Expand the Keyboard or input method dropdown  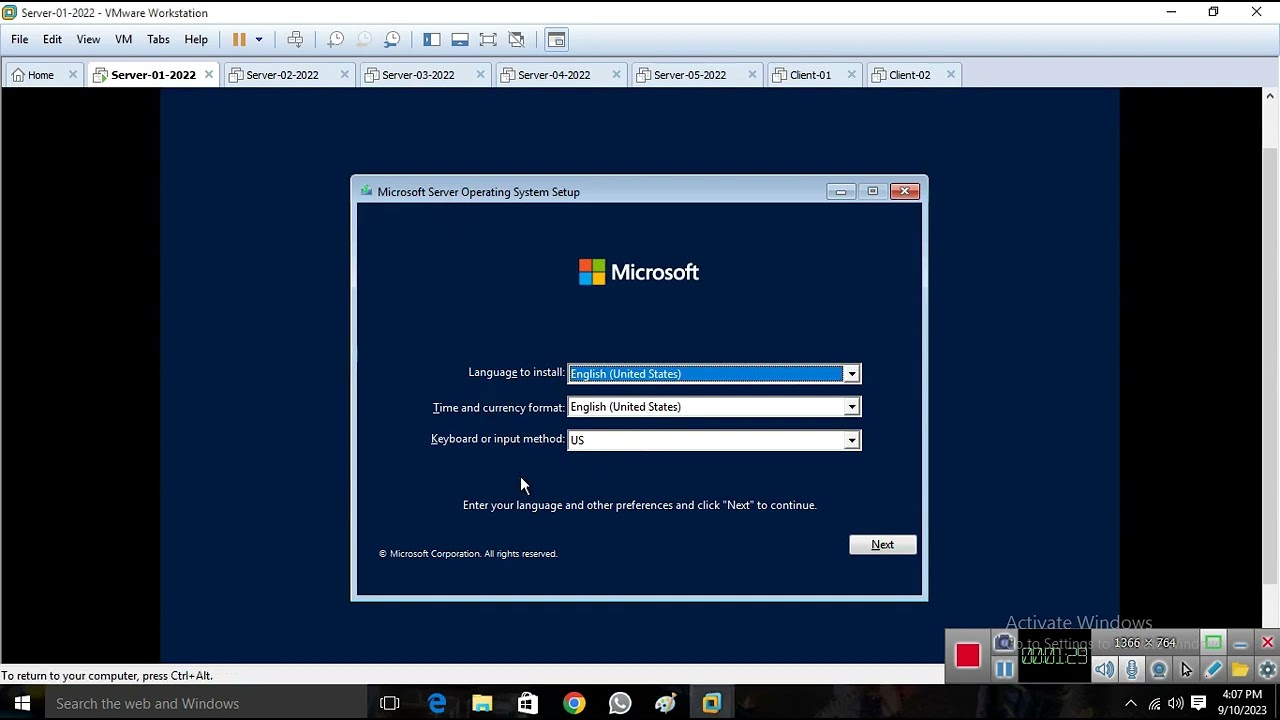click(851, 440)
